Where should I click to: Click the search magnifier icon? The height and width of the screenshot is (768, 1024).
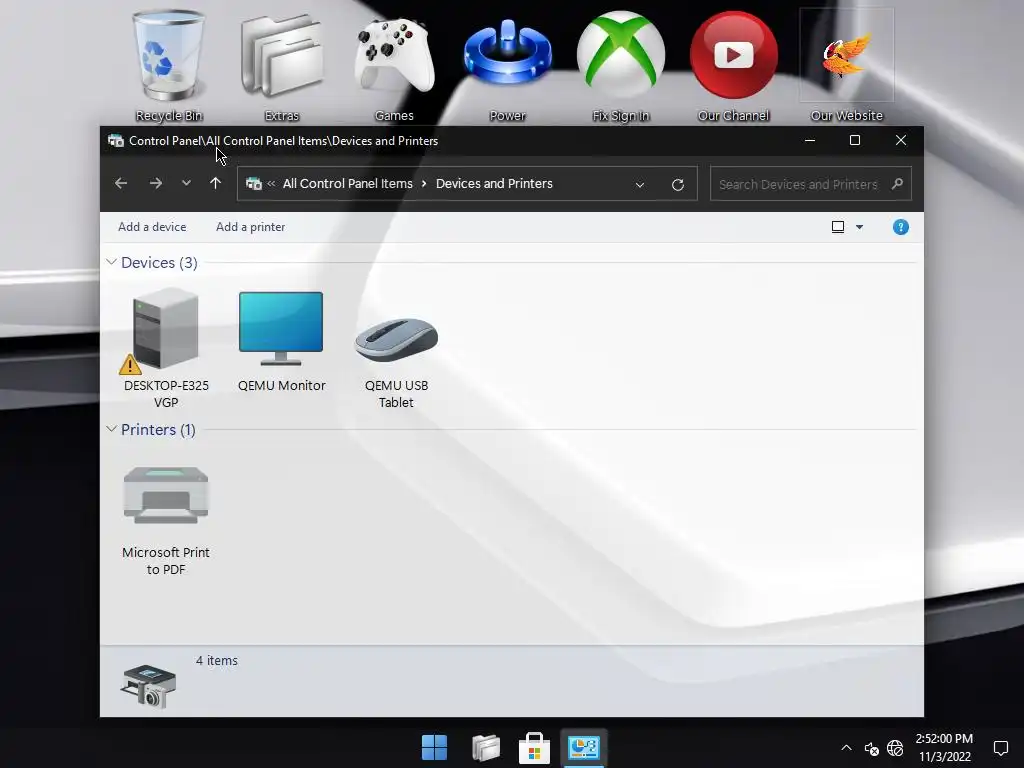point(897,184)
